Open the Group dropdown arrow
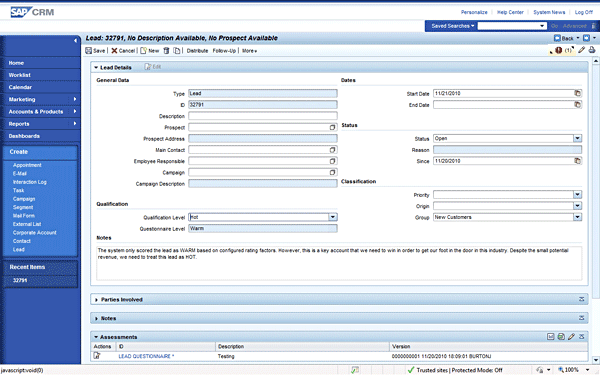The height and width of the screenshot is (375, 600). (x=577, y=217)
